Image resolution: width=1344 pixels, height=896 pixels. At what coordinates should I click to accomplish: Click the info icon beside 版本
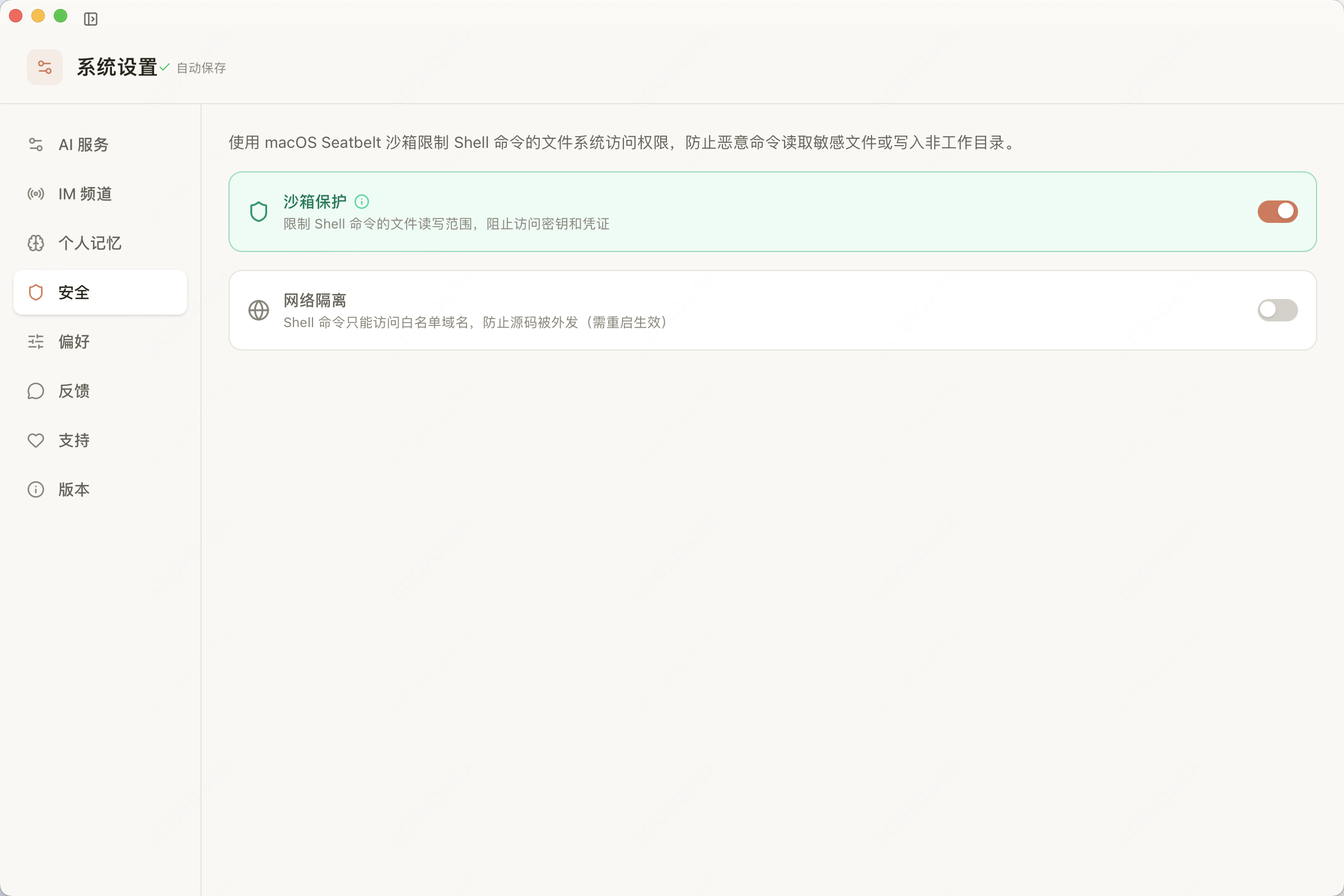35,489
